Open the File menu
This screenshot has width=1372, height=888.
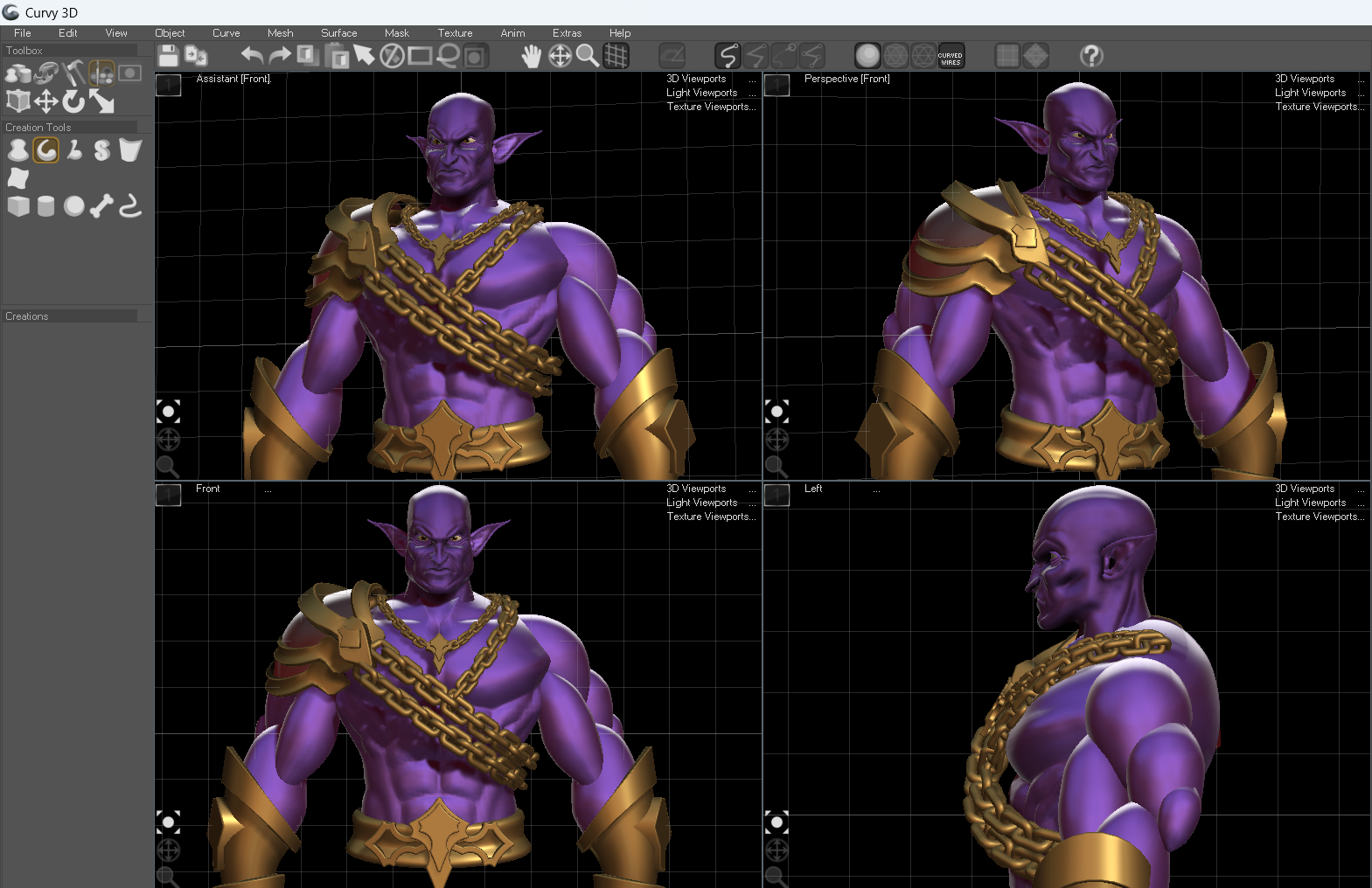pyautogui.click(x=23, y=33)
